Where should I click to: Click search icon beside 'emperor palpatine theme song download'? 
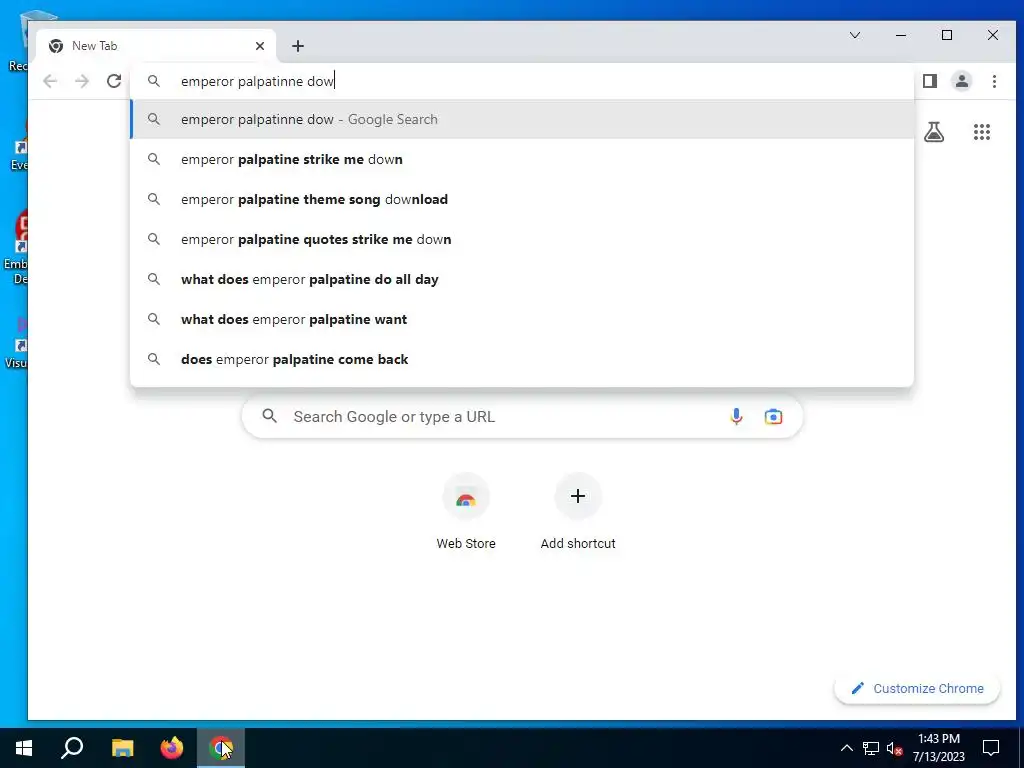coord(153,199)
